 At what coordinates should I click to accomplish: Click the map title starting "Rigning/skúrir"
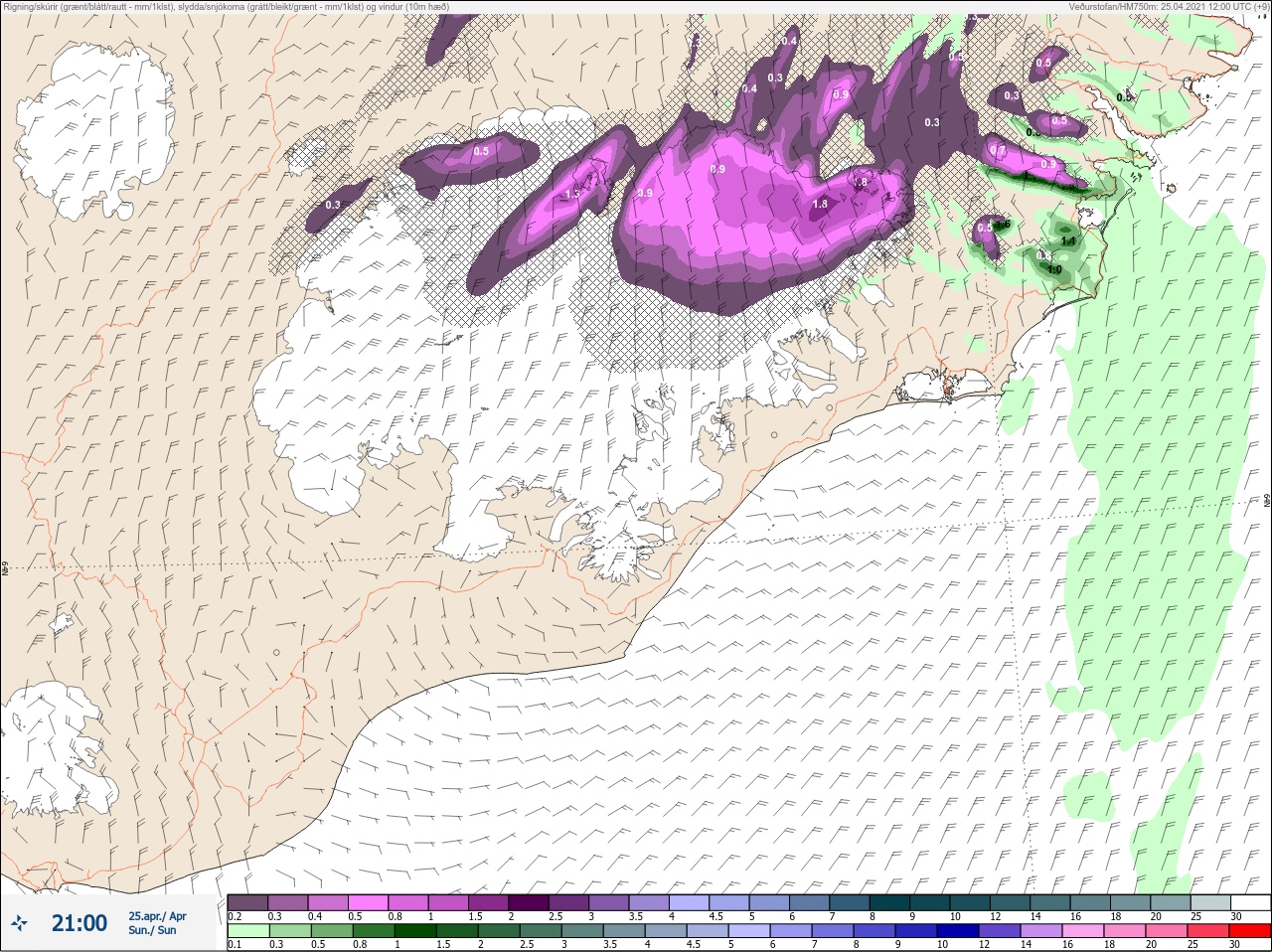pos(227,6)
